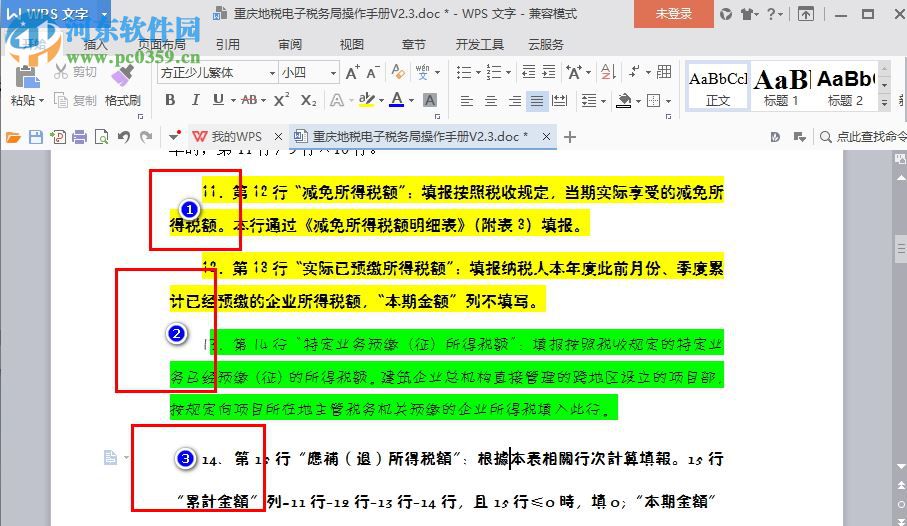
Task: Increase paragraph indent
Action: tap(548, 72)
